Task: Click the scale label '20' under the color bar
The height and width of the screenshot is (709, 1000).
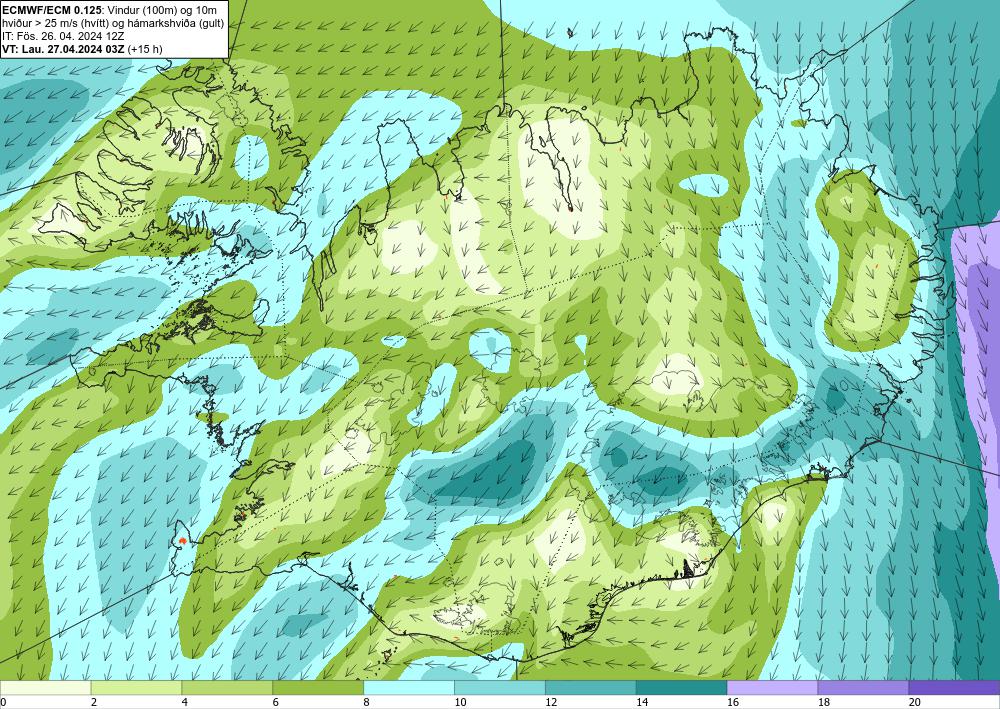Action: pos(915,703)
